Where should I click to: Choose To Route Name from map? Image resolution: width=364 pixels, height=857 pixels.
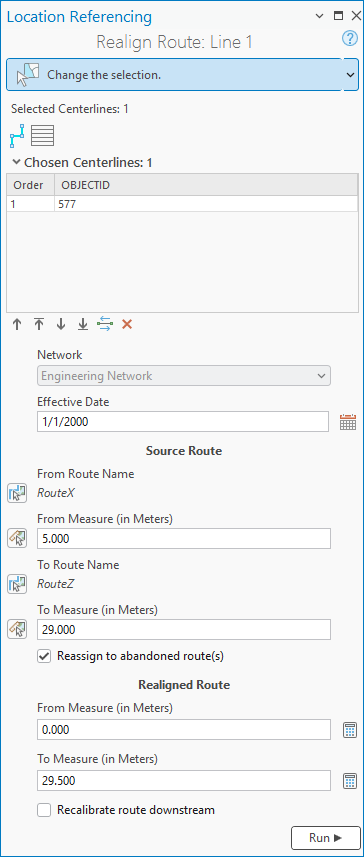tap(17, 584)
